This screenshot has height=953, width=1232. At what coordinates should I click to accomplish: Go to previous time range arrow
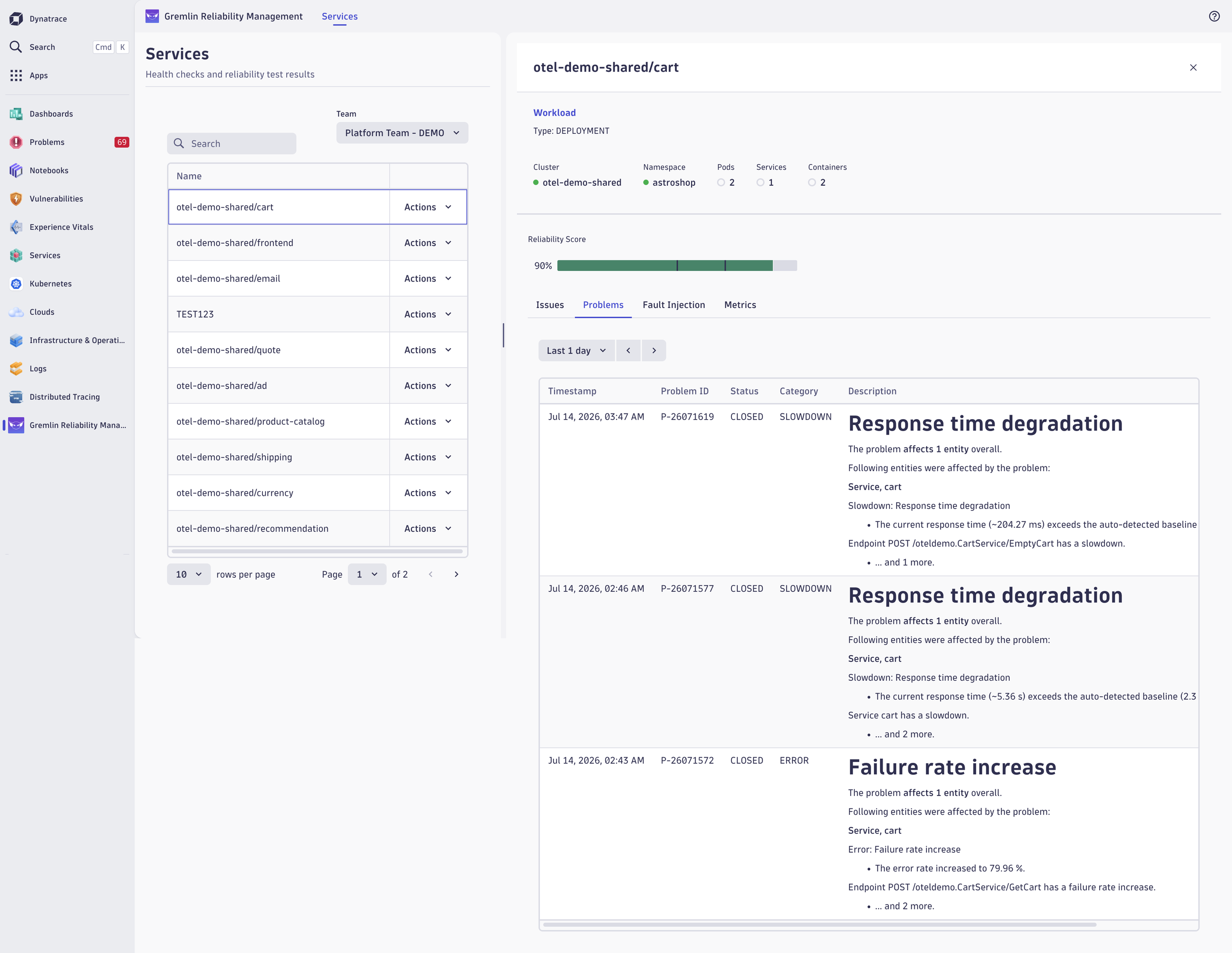(628, 350)
